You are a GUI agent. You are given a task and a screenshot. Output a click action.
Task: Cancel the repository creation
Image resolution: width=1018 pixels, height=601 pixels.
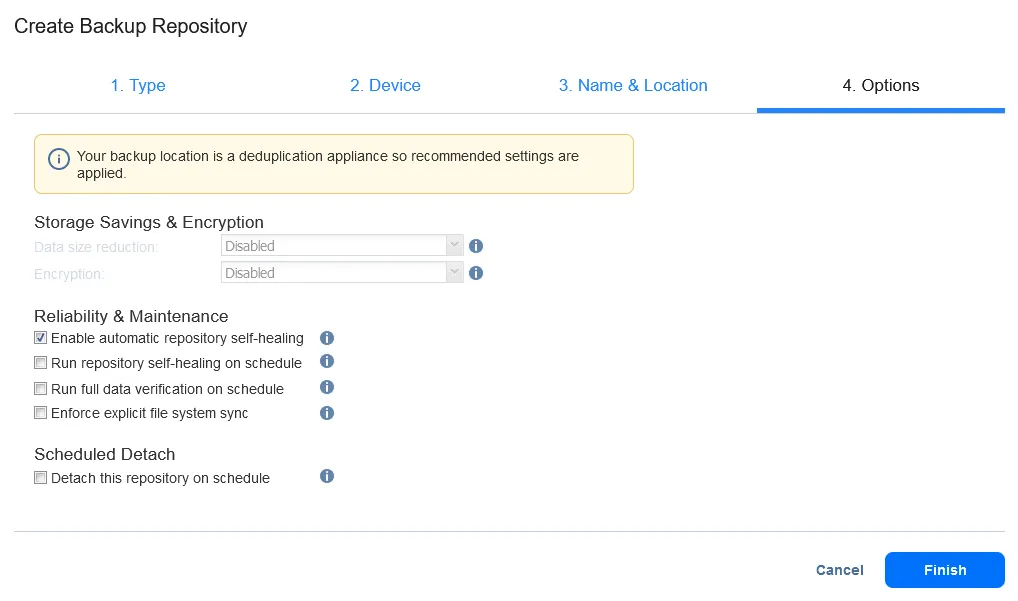point(839,570)
